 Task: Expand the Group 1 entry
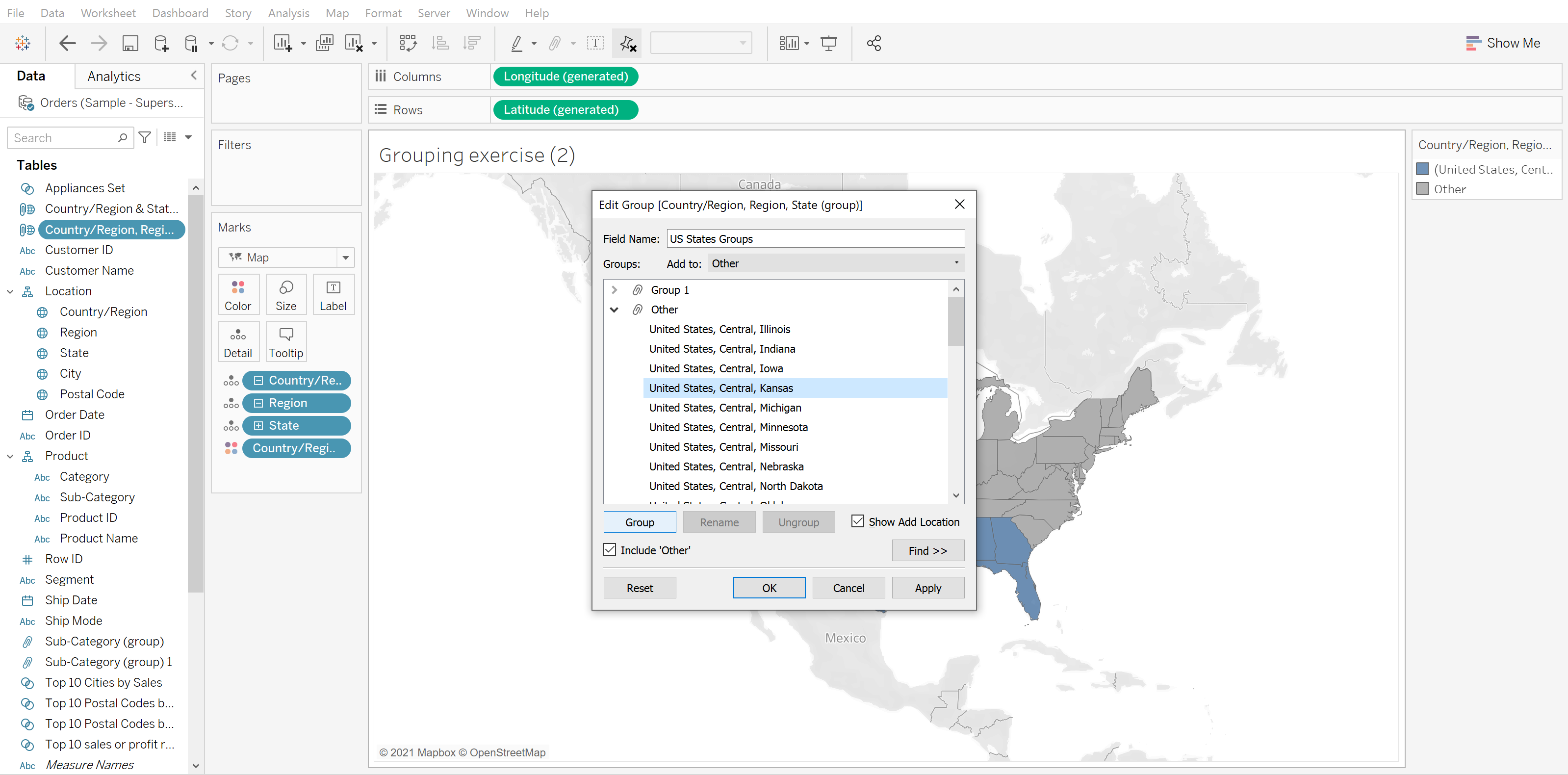[x=614, y=290]
